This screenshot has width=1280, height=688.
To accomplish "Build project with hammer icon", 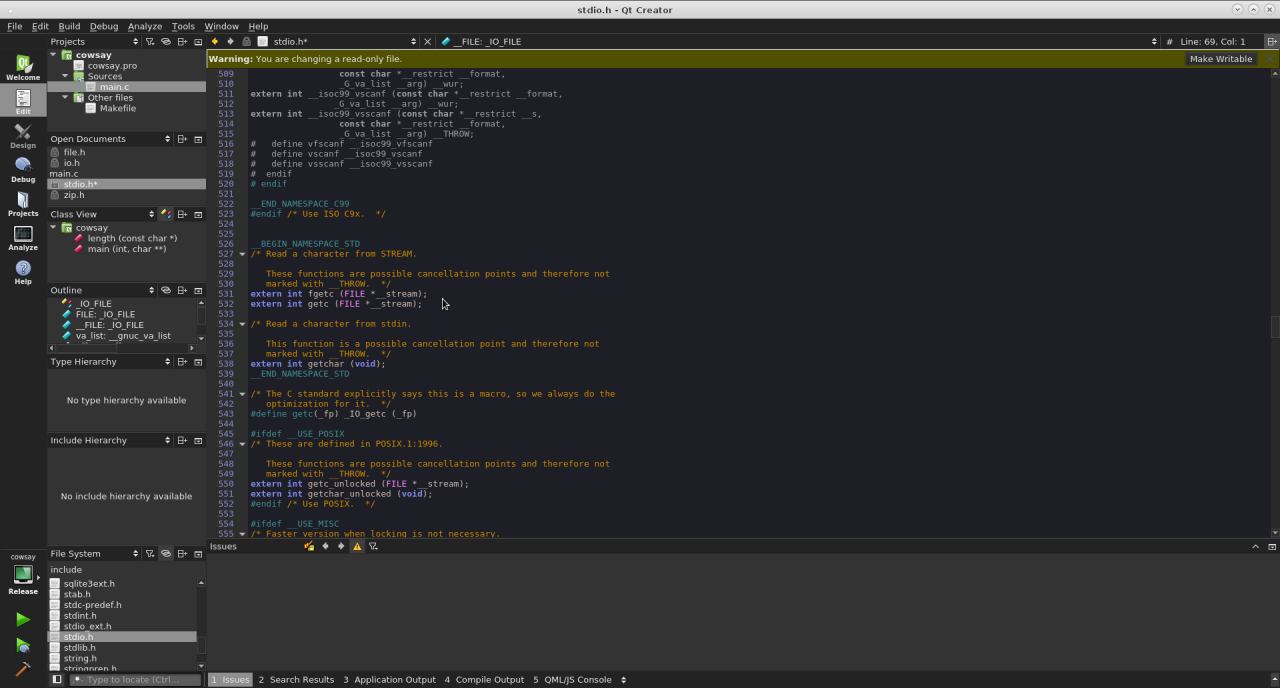I will (x=22, y=670).
